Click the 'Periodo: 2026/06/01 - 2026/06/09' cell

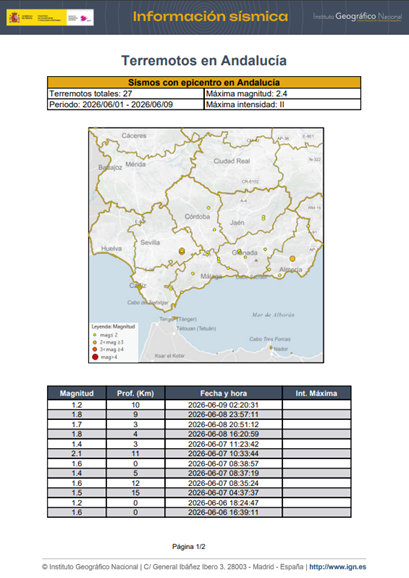click(x=126, y=104)
